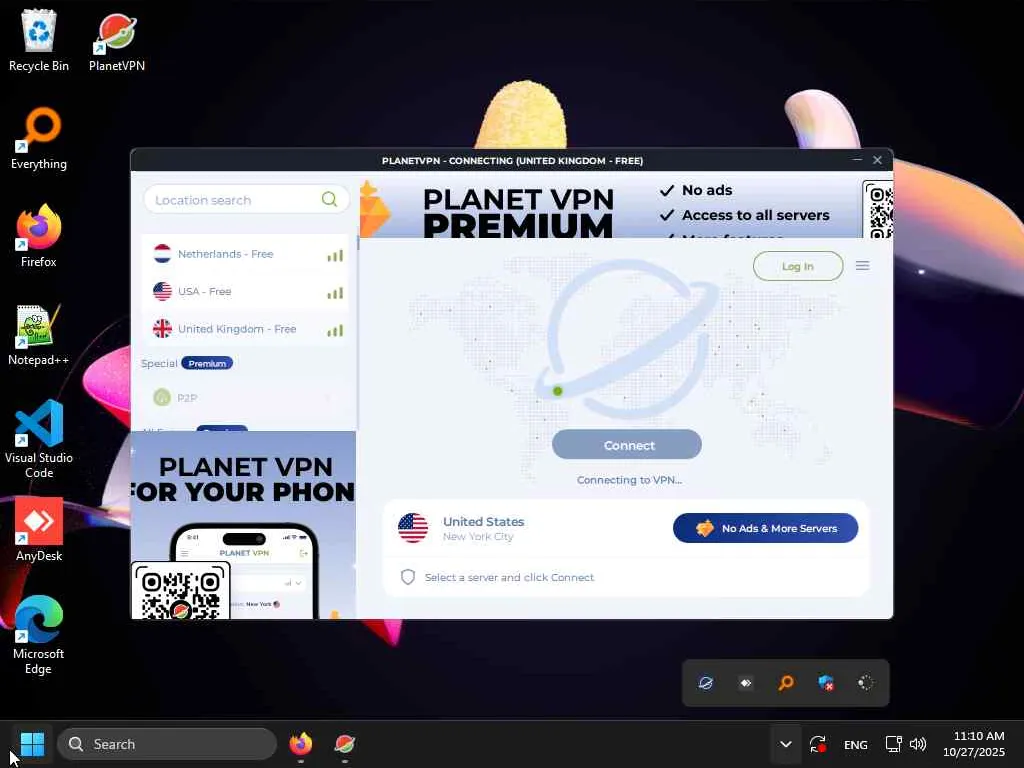
Task: Click the AnyDesk tray icon in overflow popup
Action: tap(746, 683)
